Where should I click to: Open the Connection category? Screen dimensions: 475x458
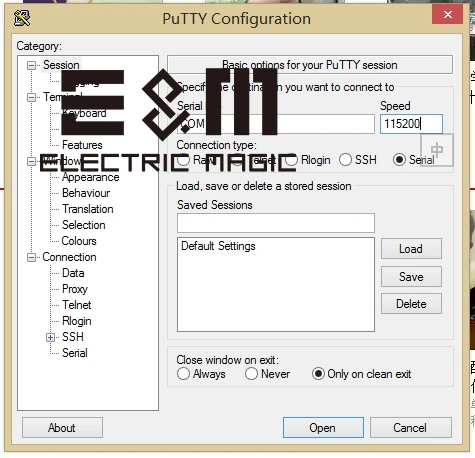(69, 257)
